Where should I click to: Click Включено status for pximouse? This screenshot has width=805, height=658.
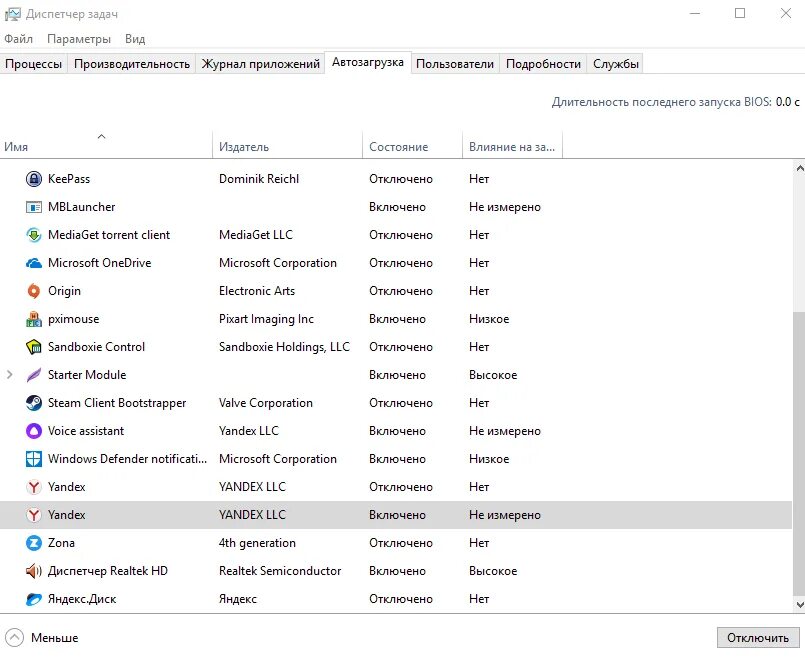pos(397,319)
